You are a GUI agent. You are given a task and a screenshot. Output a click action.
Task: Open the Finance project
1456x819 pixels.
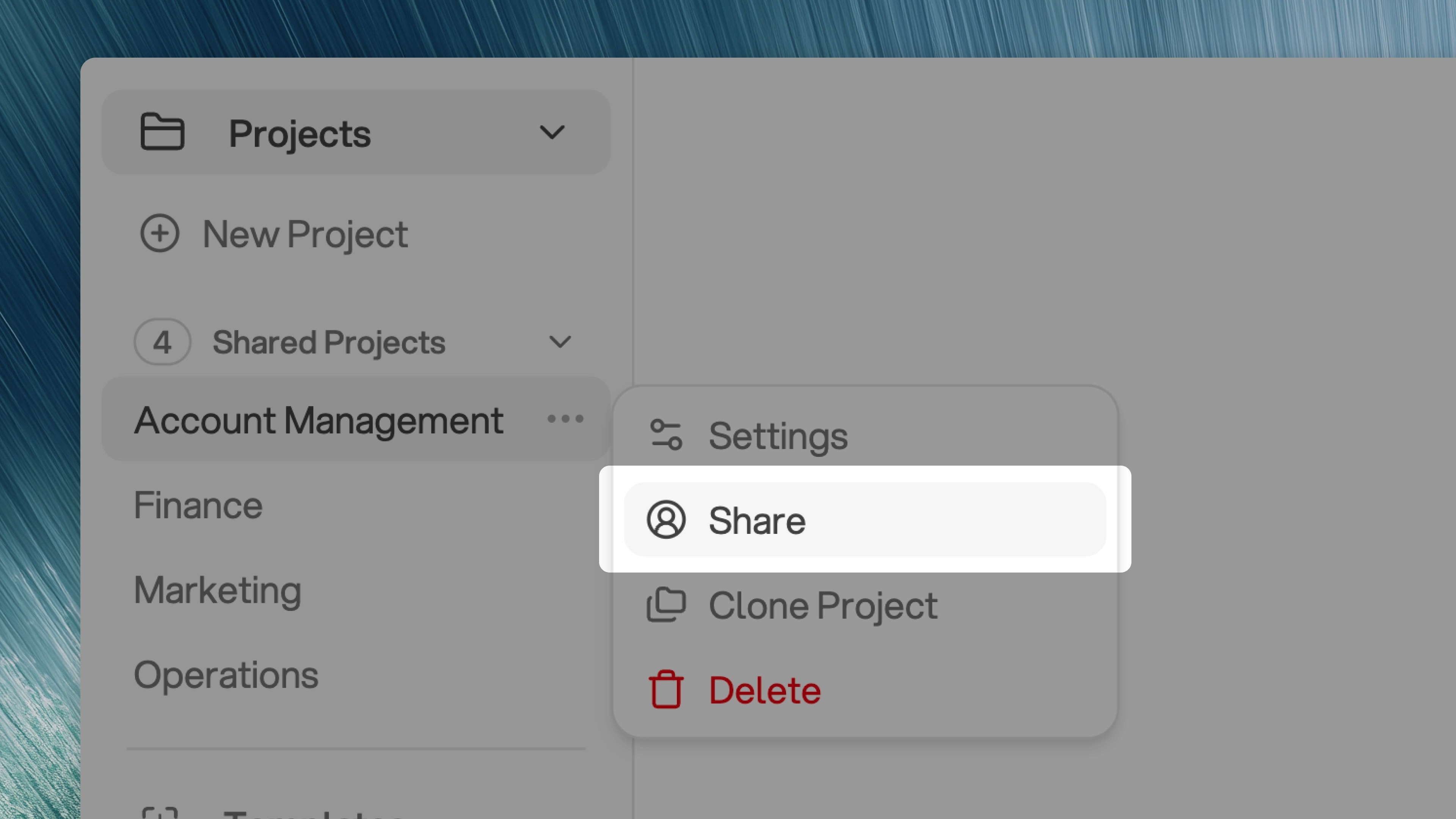(x=198, y=505)
